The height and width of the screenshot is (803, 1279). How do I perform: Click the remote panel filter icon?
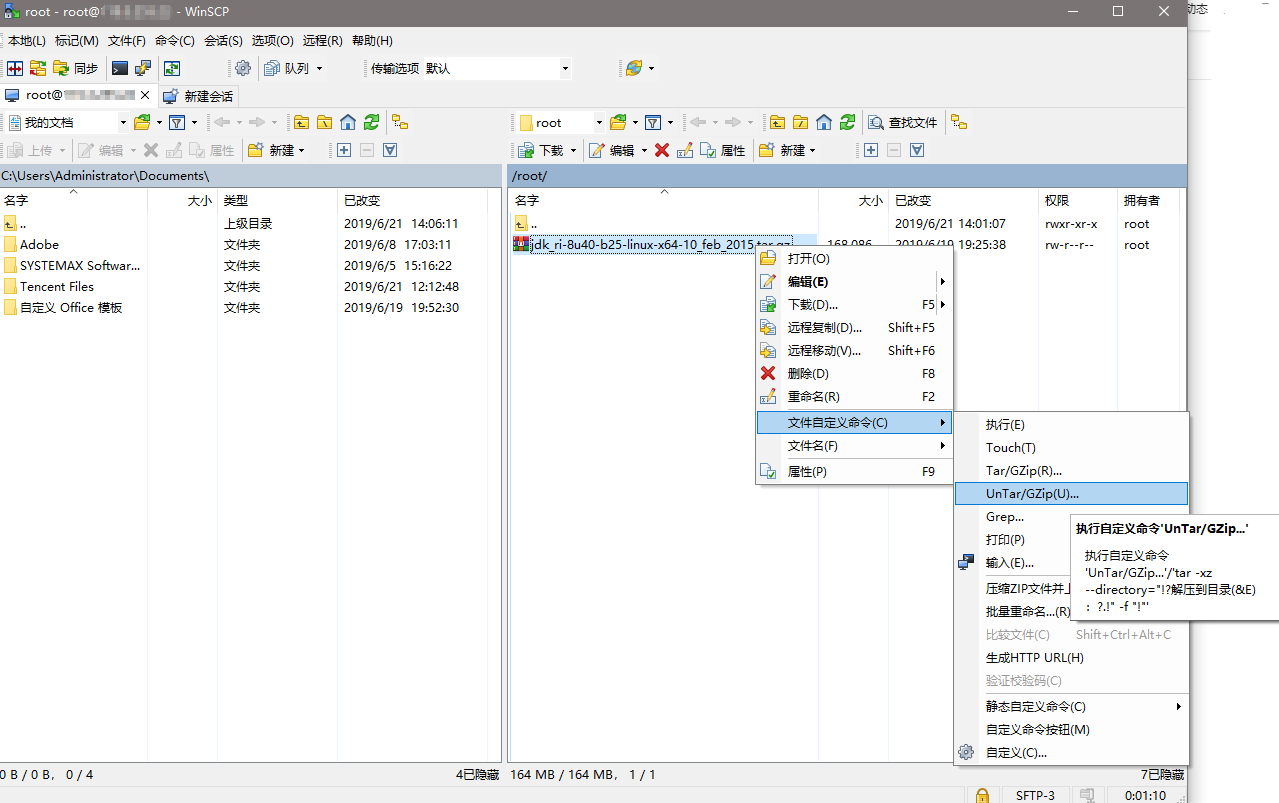tap(653, 122)
